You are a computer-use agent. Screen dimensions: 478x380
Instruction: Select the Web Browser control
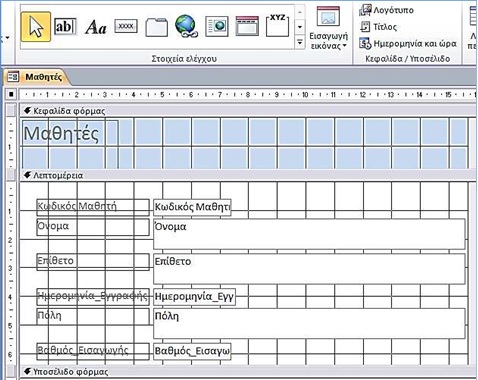[217, 26]
